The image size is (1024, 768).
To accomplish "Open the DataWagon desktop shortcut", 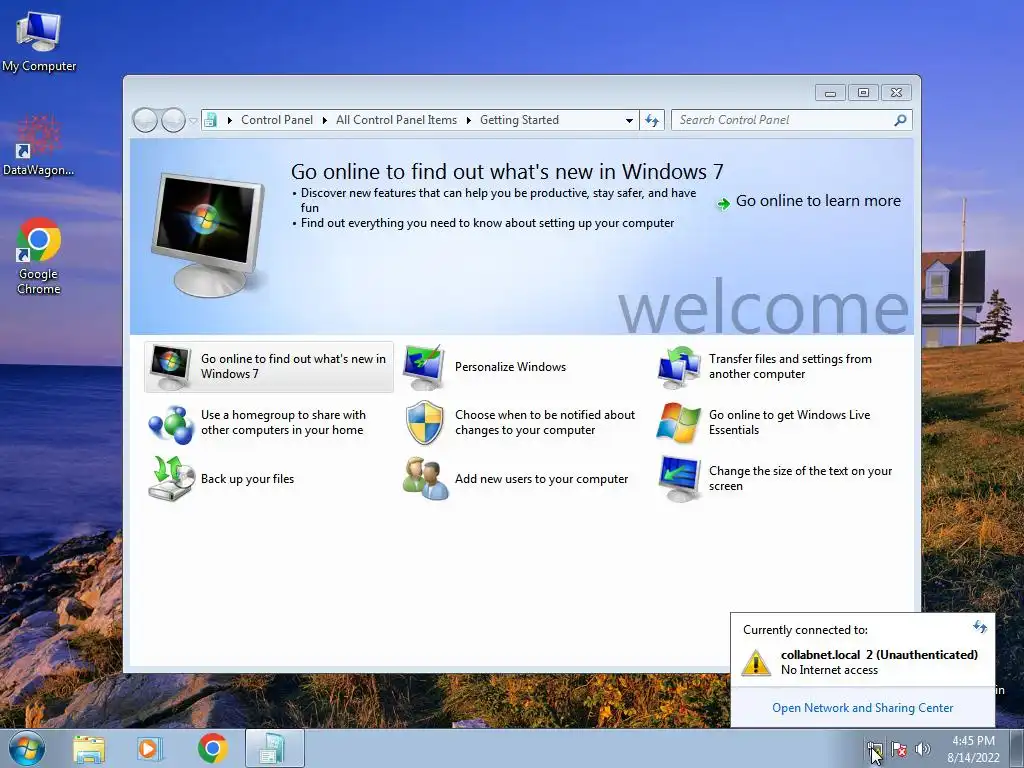I will (x=39, y=146).
